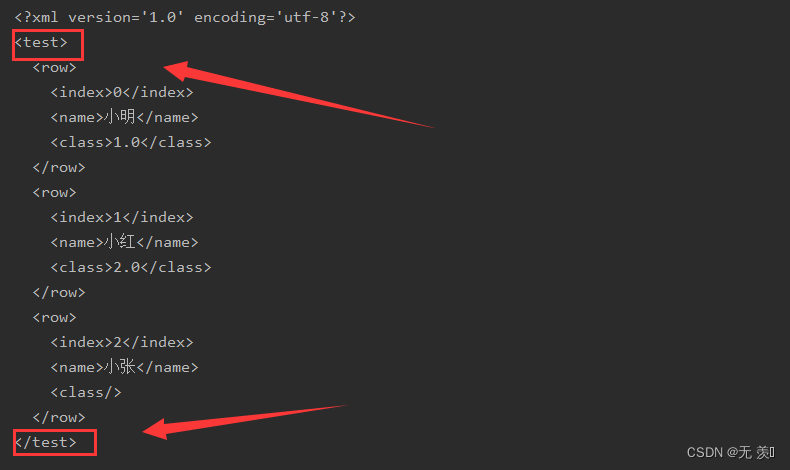The width and height of the screenshot is (790, 470).
Task: Click the class 2.0 element line
Action: (131, 267)
